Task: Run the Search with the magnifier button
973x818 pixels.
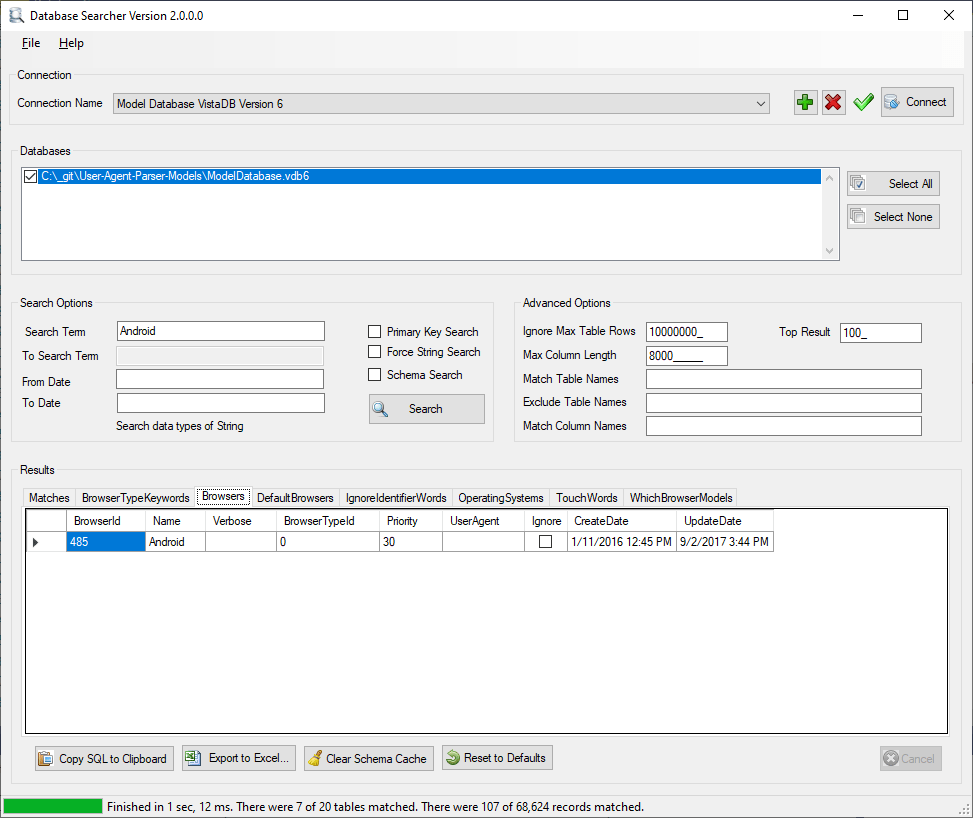Action: coord(426,408)
